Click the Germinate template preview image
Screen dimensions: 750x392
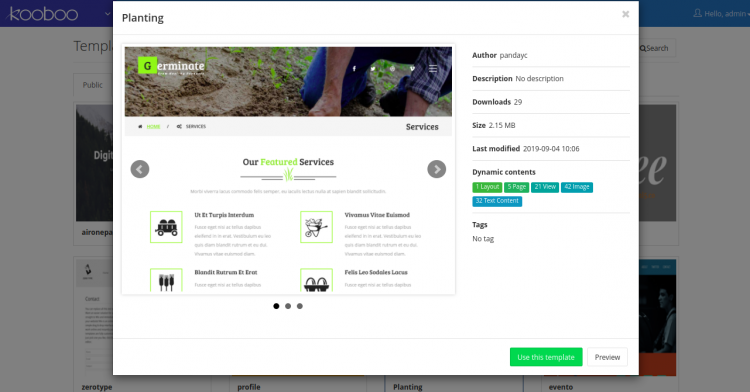[x=288, y=169]
